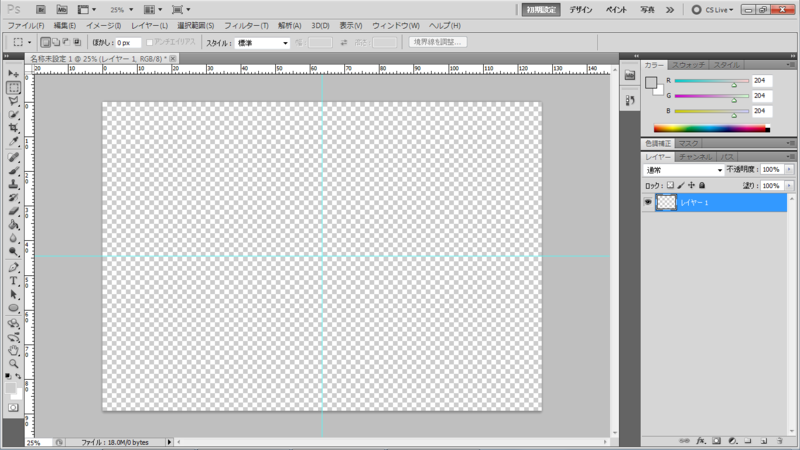Switch to the チャンネル tab
Image resolution: width=800 pixels, height=450 pixels.
pos(695,157)
